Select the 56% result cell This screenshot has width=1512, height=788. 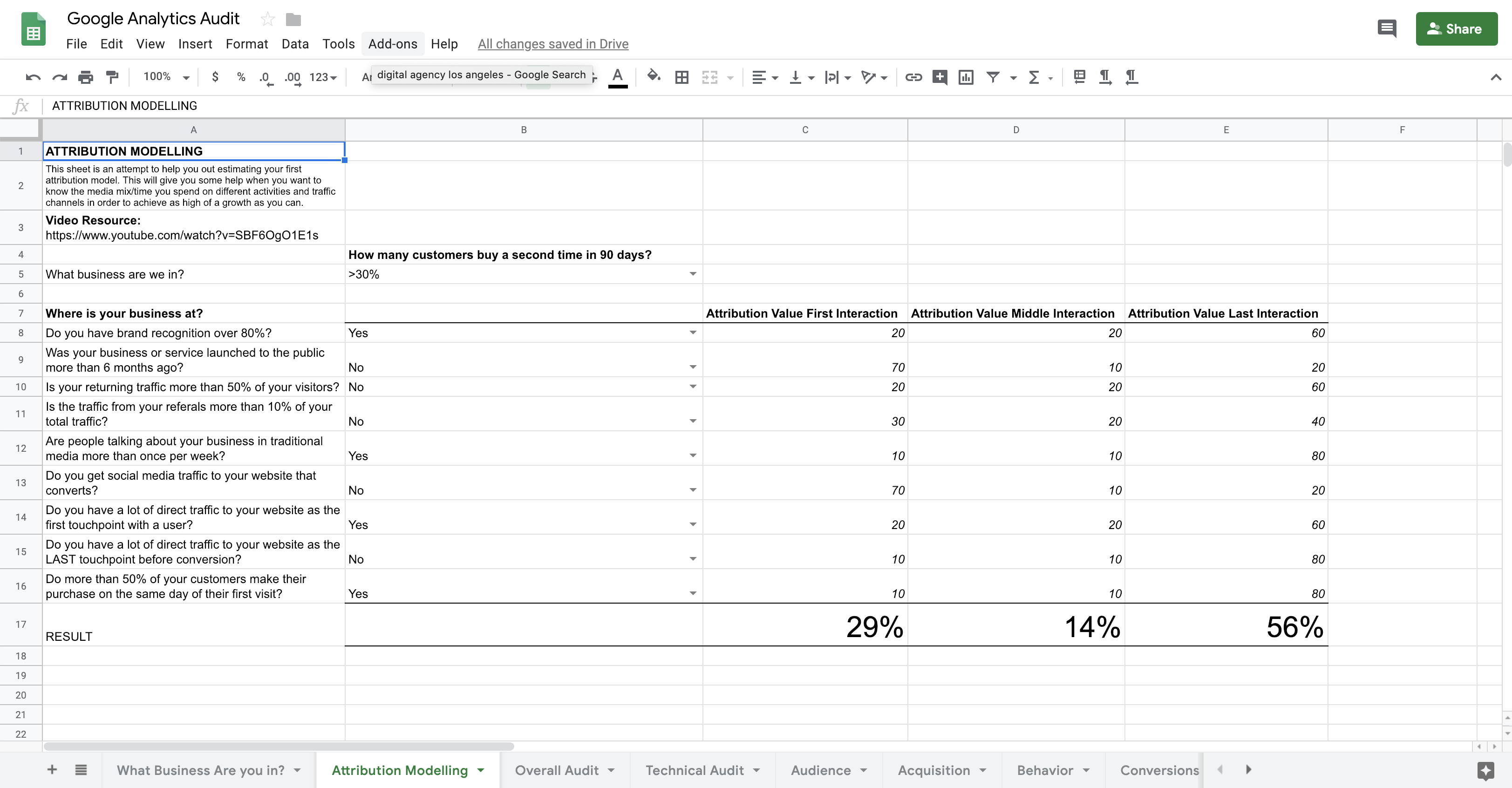point(1226,625)
